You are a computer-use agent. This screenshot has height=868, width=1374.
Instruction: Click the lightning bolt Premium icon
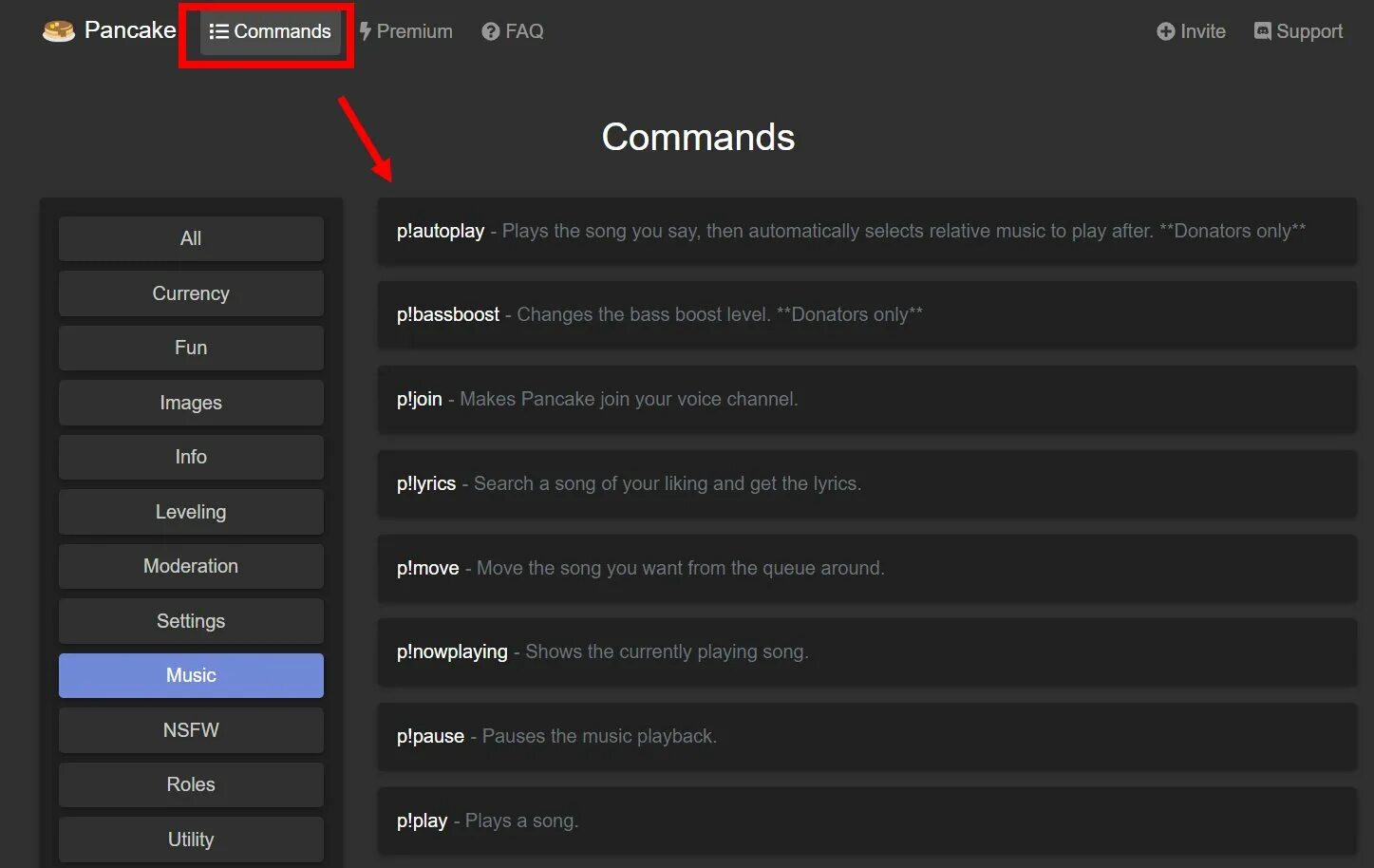365,31
